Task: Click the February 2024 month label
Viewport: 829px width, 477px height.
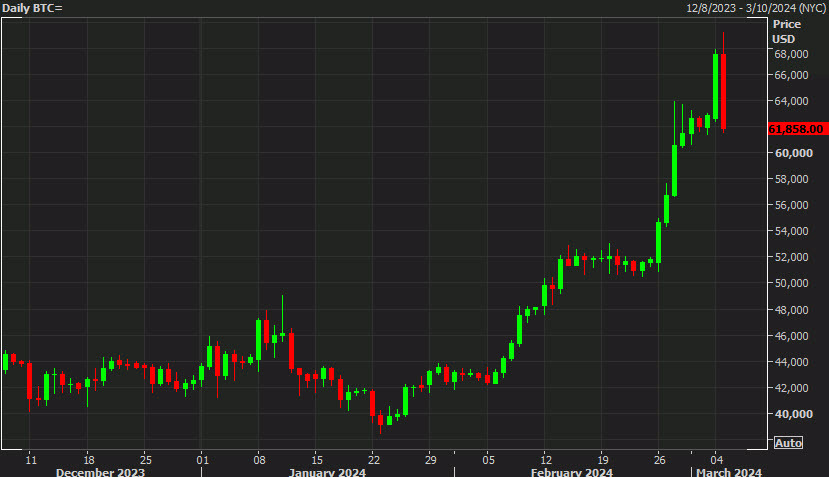Action: pyautogui.click(x=572, y=472)
